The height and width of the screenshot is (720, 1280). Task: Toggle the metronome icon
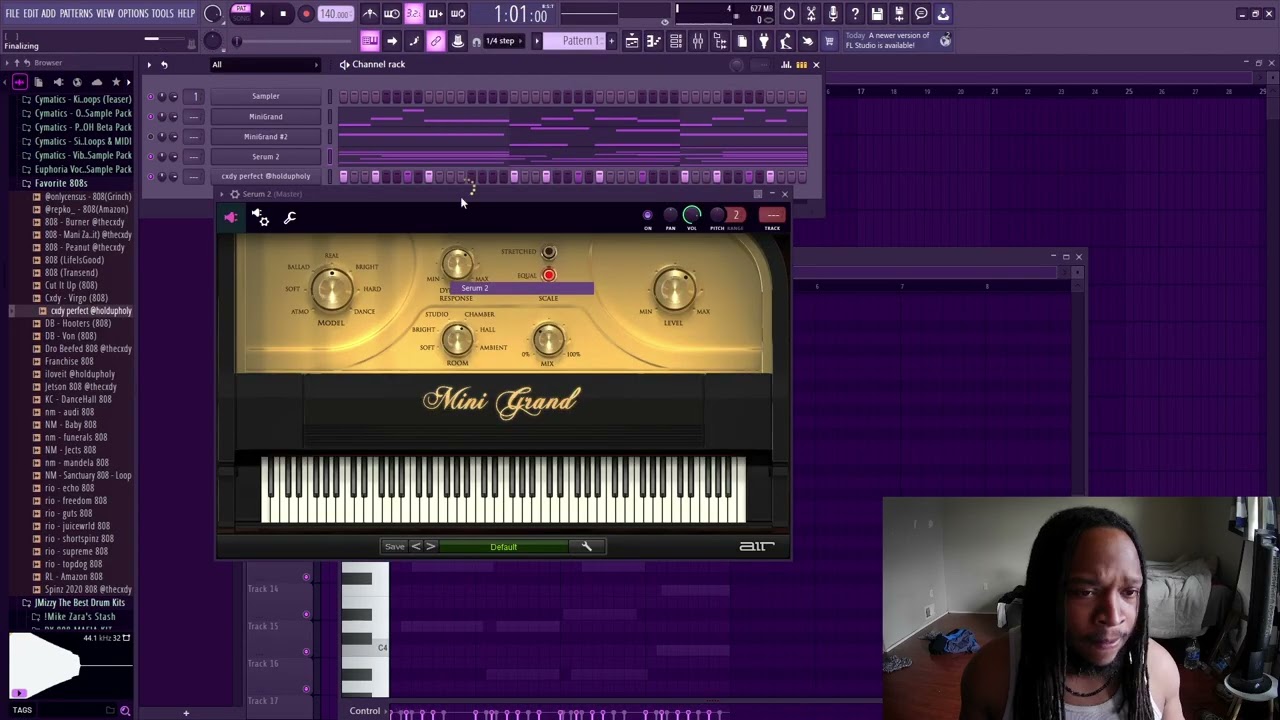370,14
